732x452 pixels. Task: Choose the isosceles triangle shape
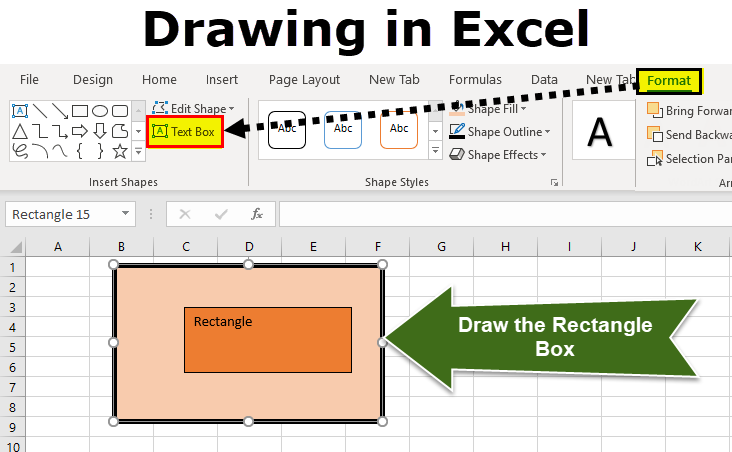point(18,131)
